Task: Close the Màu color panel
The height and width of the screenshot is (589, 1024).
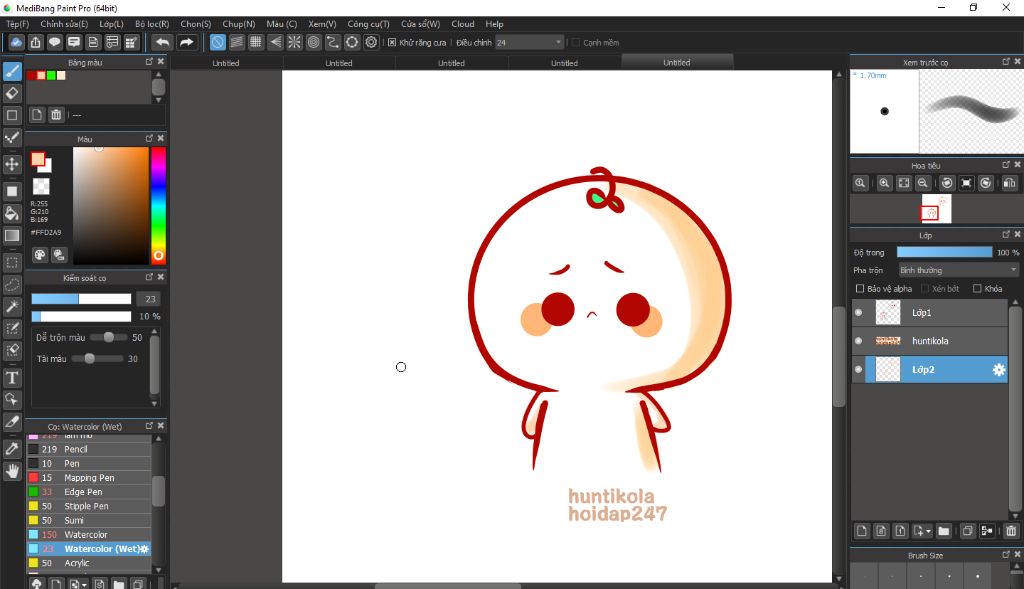Action: click(161, 138)
